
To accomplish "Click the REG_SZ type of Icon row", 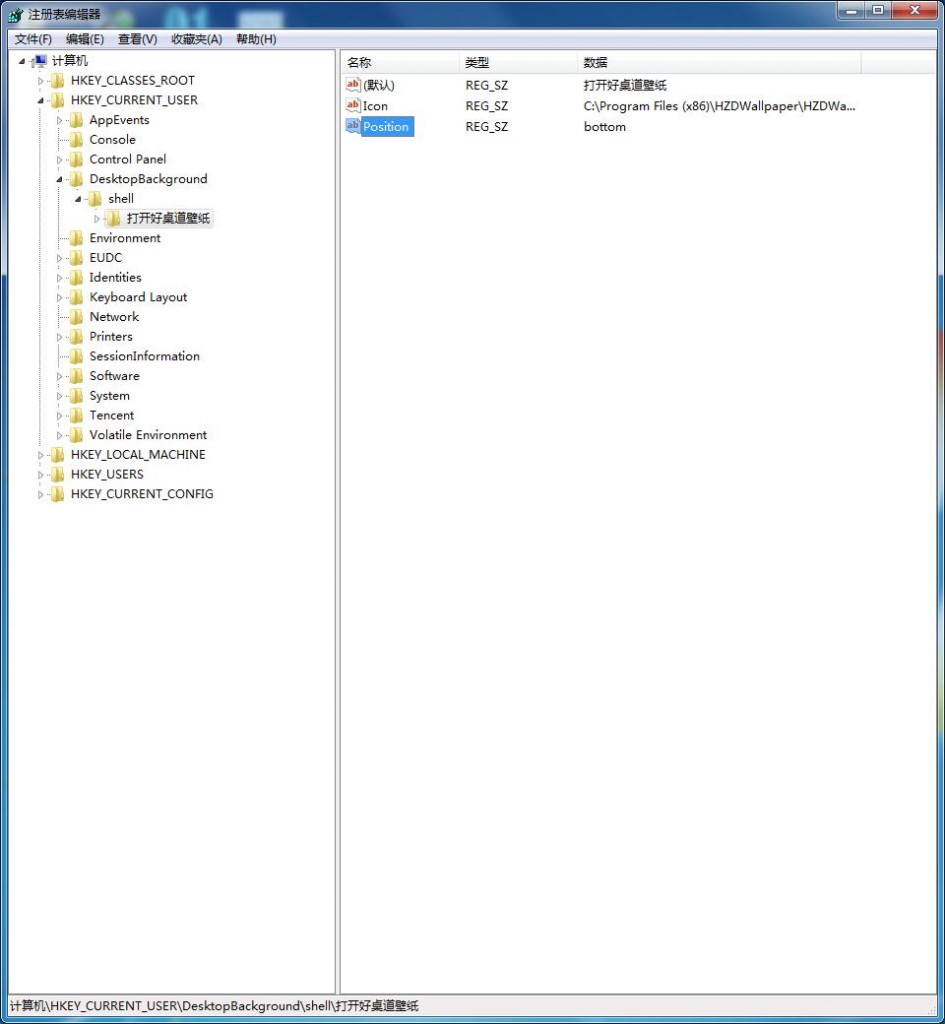I will tap(487, 106).
